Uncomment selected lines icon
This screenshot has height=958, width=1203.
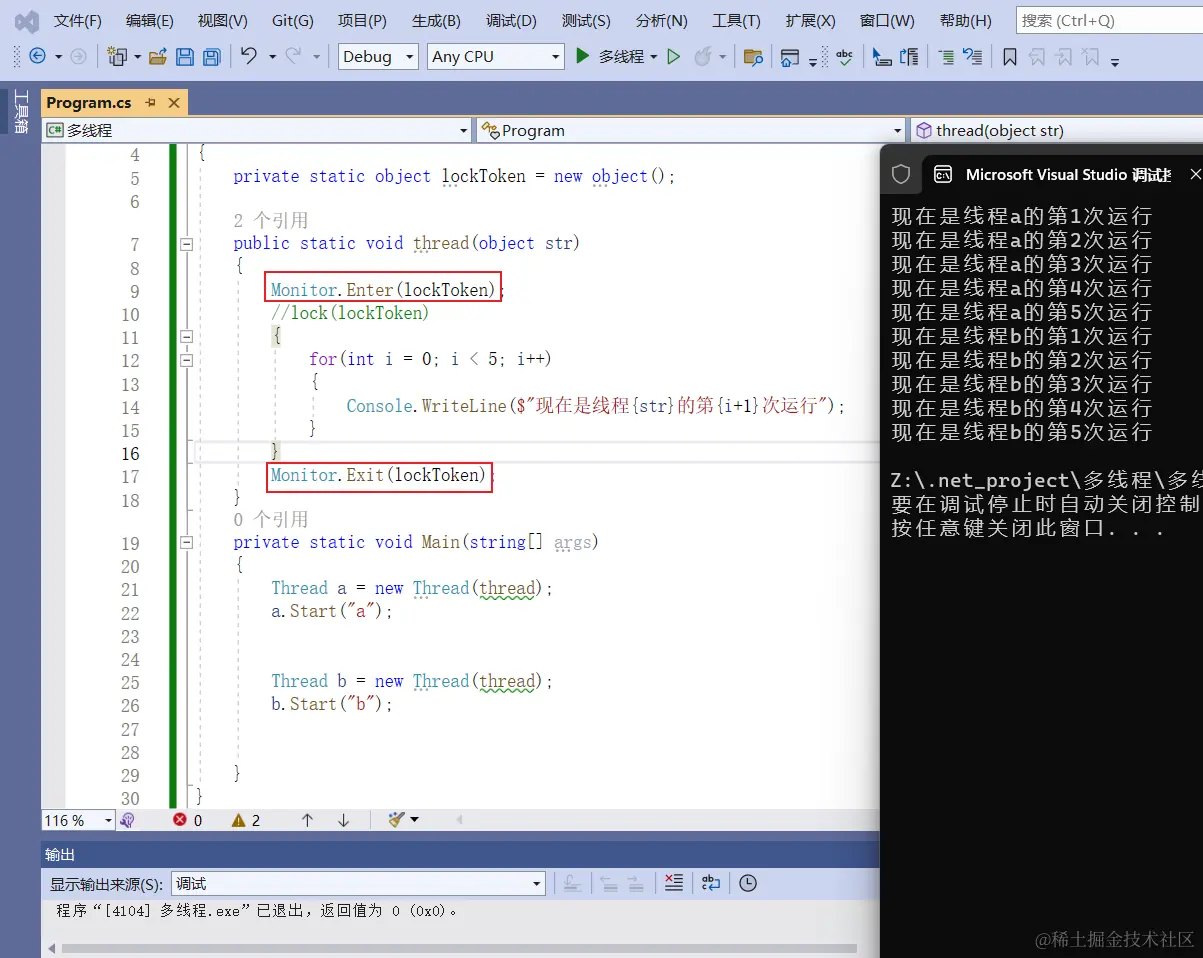972,57
